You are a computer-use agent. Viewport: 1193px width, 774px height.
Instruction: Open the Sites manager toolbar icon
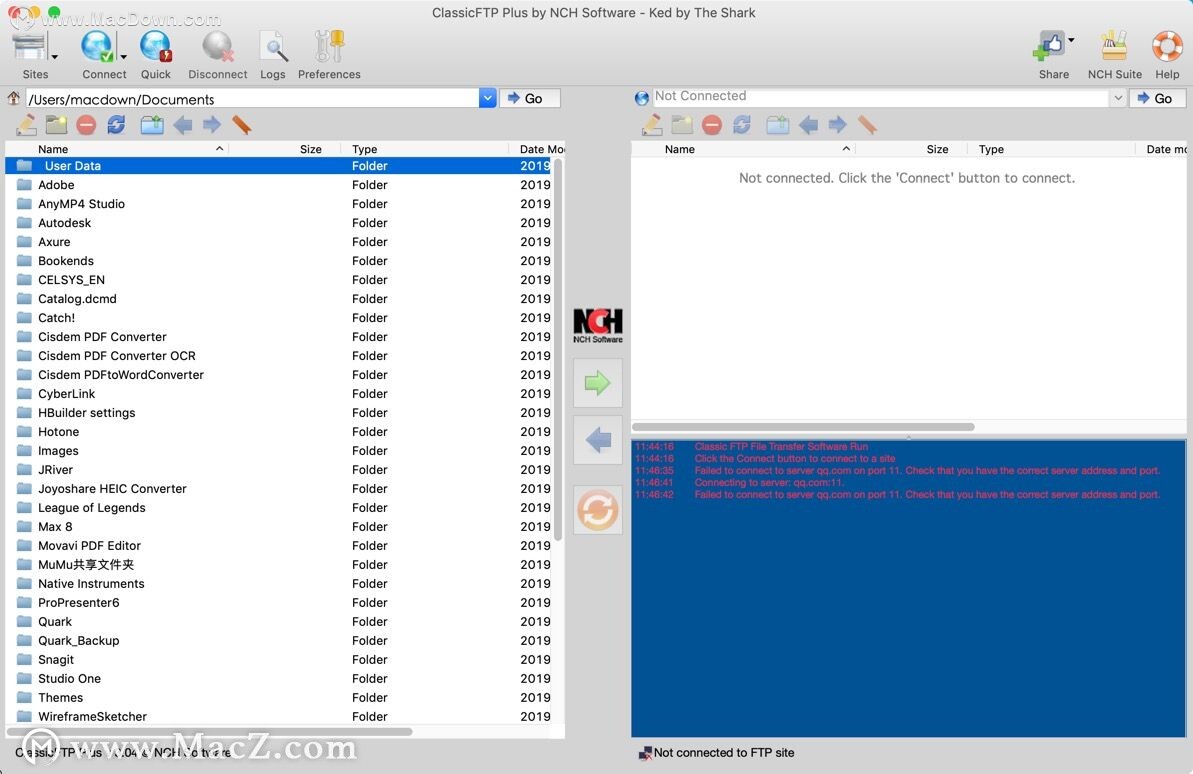(30, 47)
